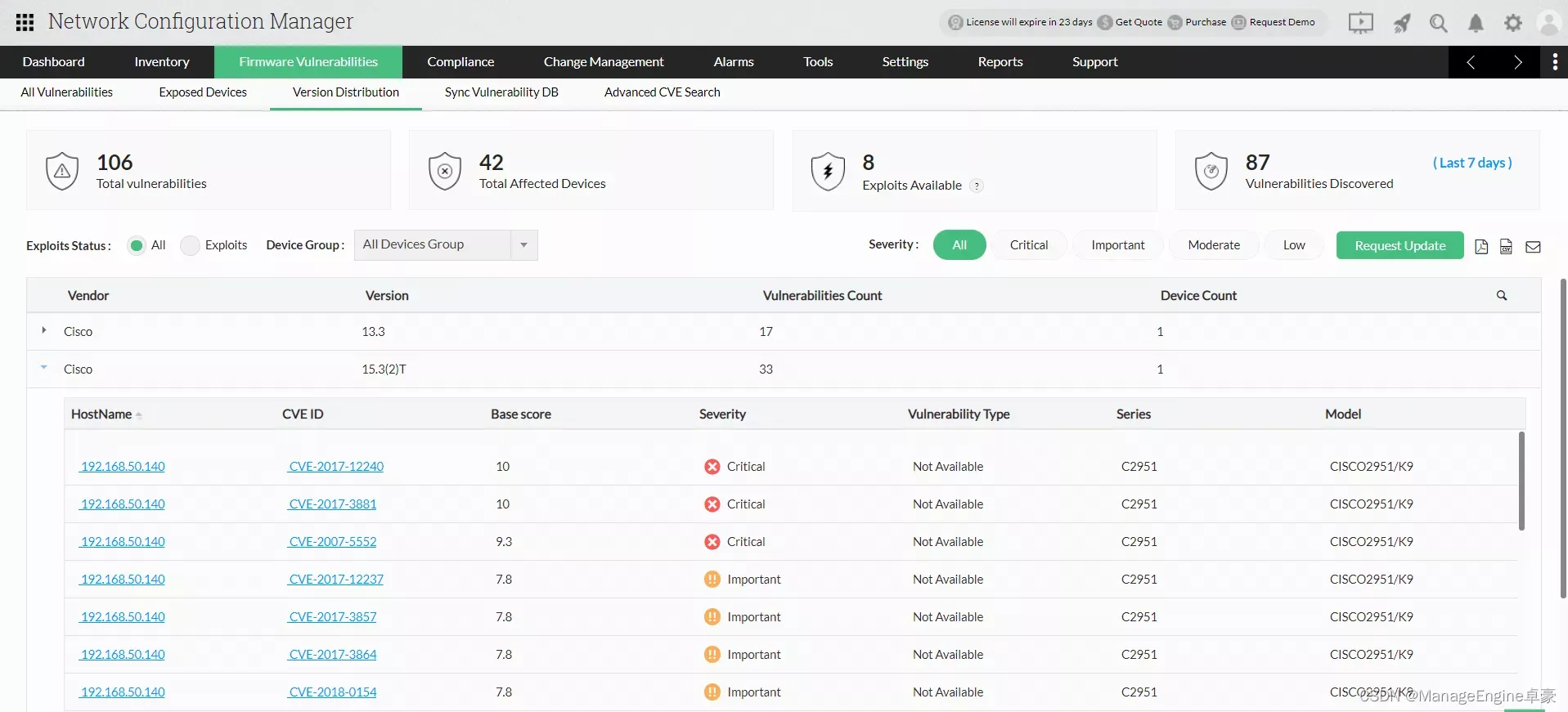Open the notifications bell icon
1568x712 pixels.
(x=1476, y=23)
